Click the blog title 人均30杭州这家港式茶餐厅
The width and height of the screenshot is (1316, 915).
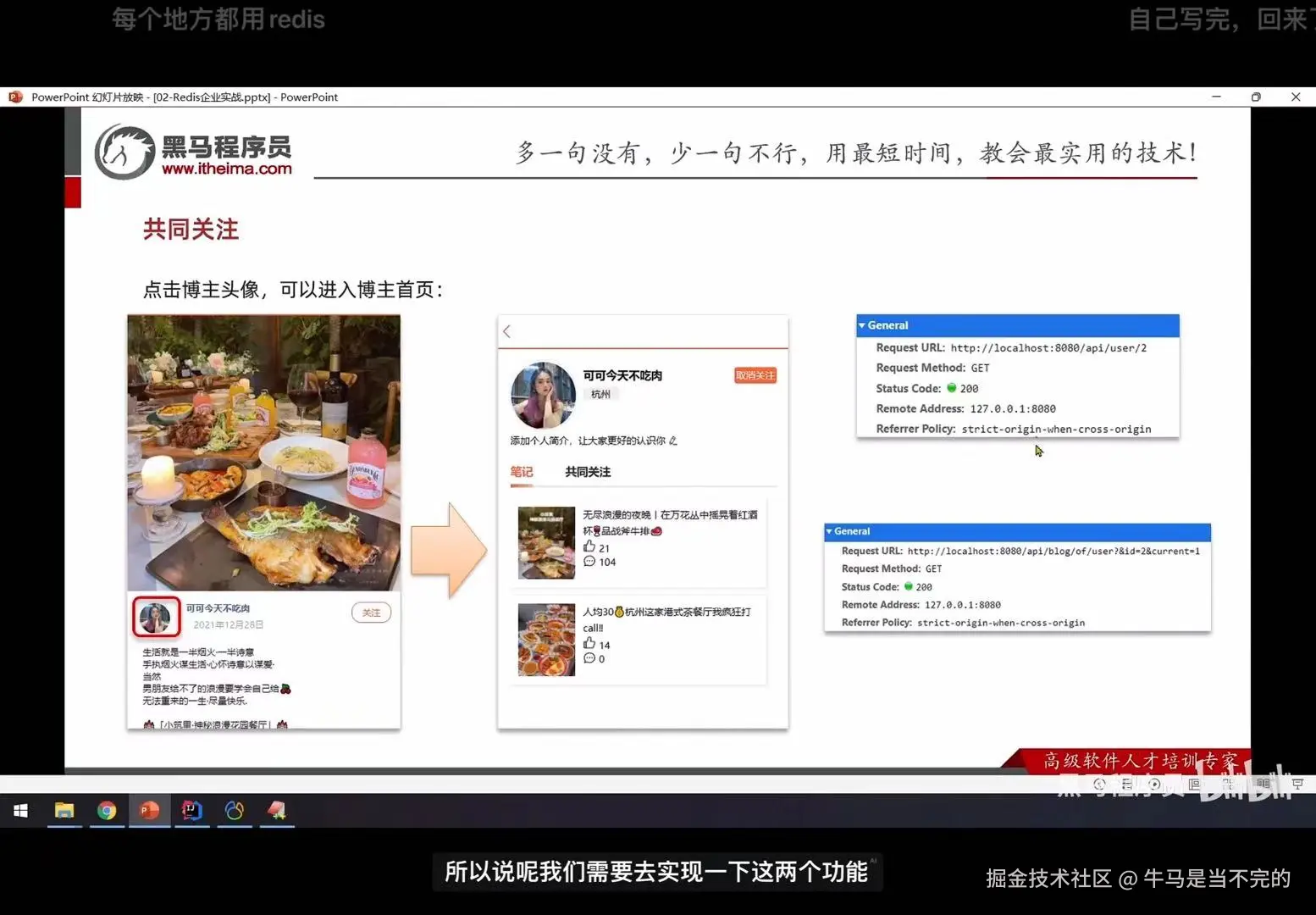pos(666,619)
